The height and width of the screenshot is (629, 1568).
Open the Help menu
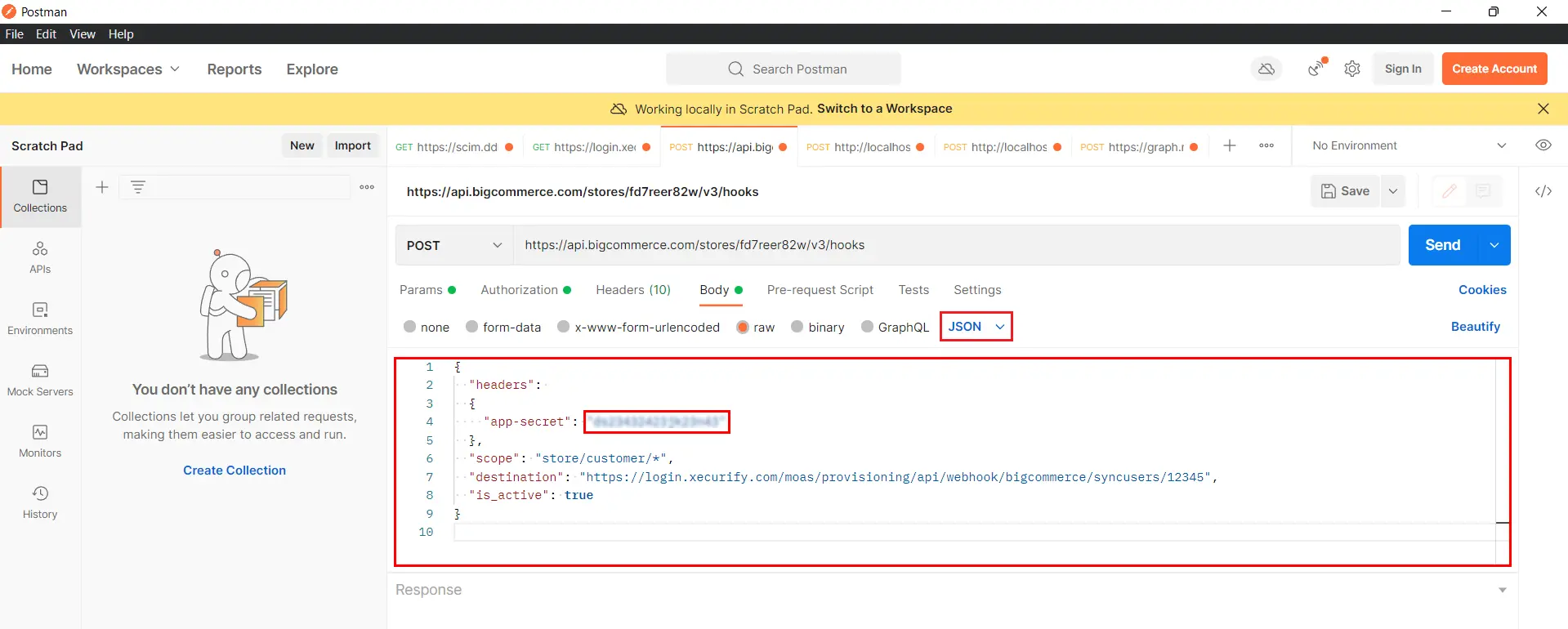point(121,33)
